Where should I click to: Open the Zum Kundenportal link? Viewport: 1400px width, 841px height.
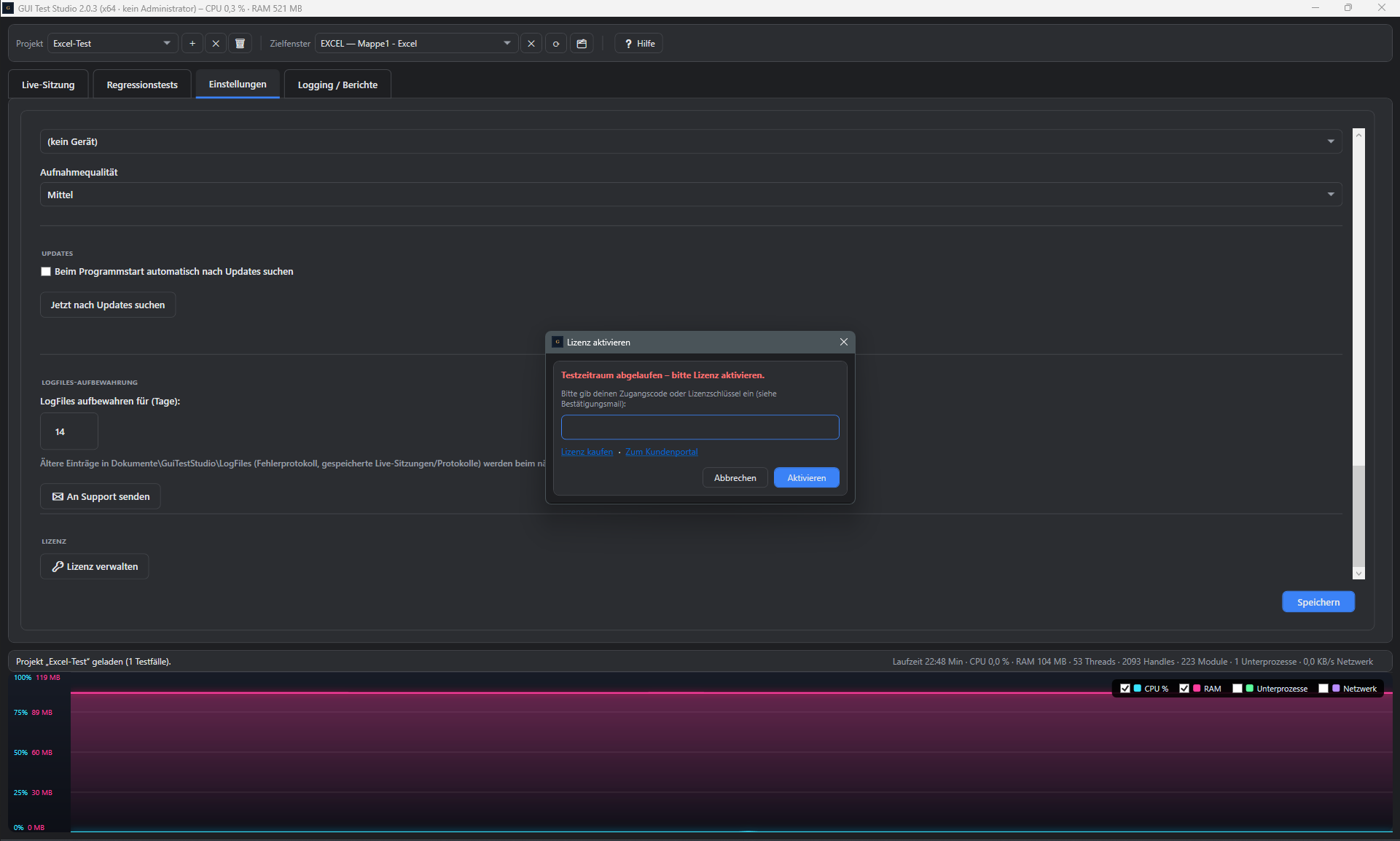click(662, 452)
